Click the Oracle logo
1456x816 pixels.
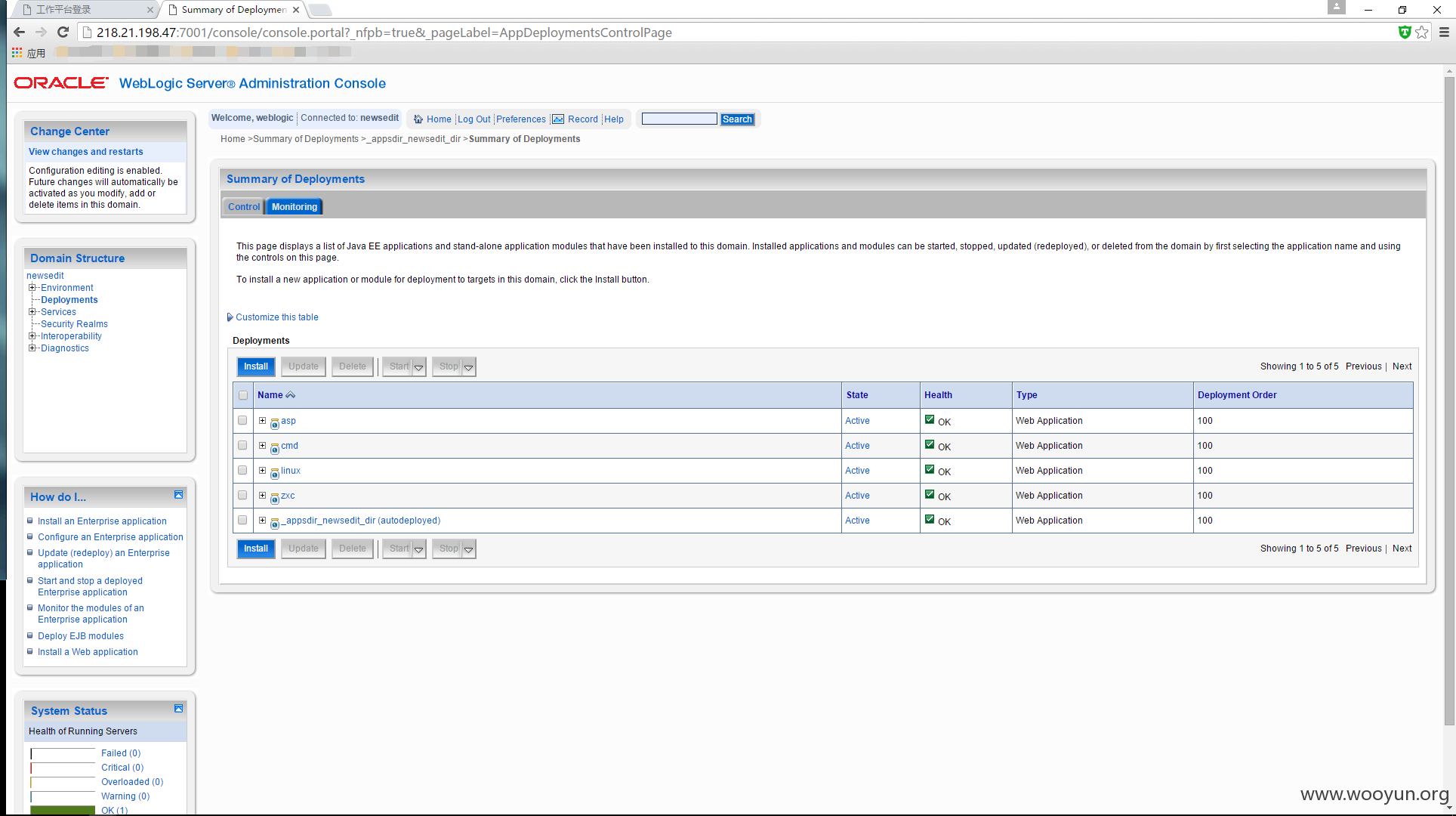tap(61, 82)
